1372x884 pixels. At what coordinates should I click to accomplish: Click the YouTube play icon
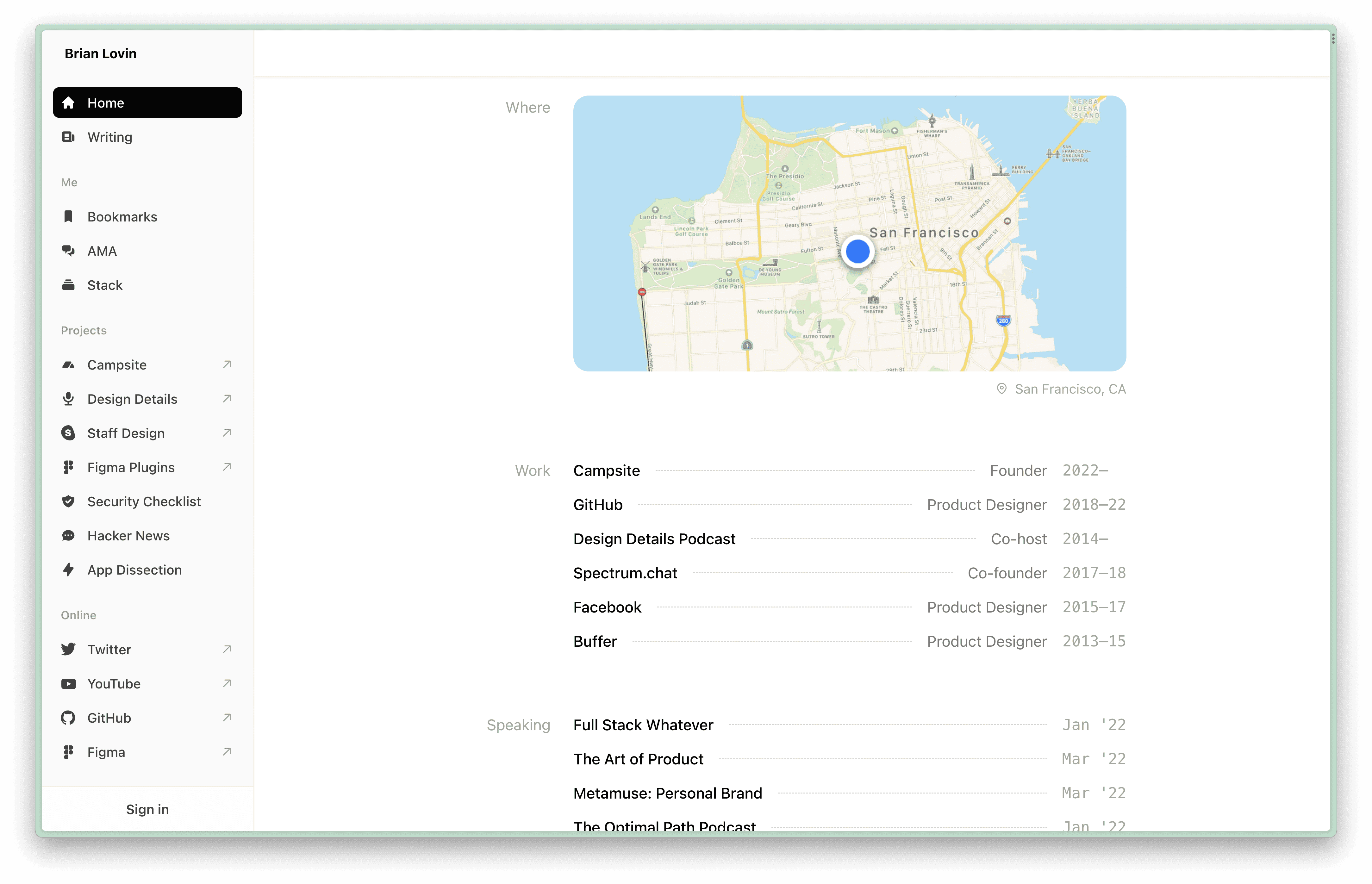point(68,684)
